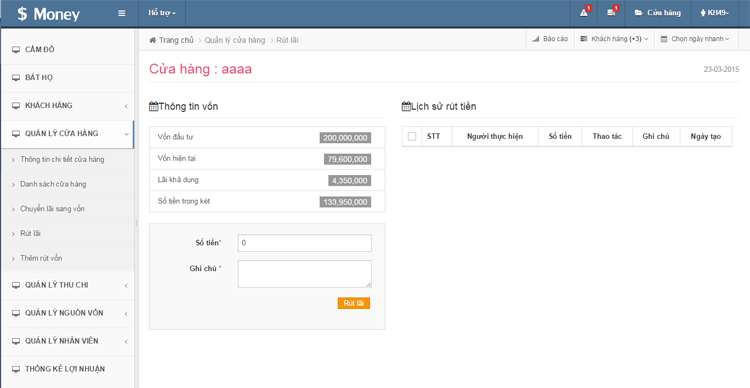The image size is (750, 388).
Task: Click the calendar icon beside Thông tin vốn
Action: (154, 107)
